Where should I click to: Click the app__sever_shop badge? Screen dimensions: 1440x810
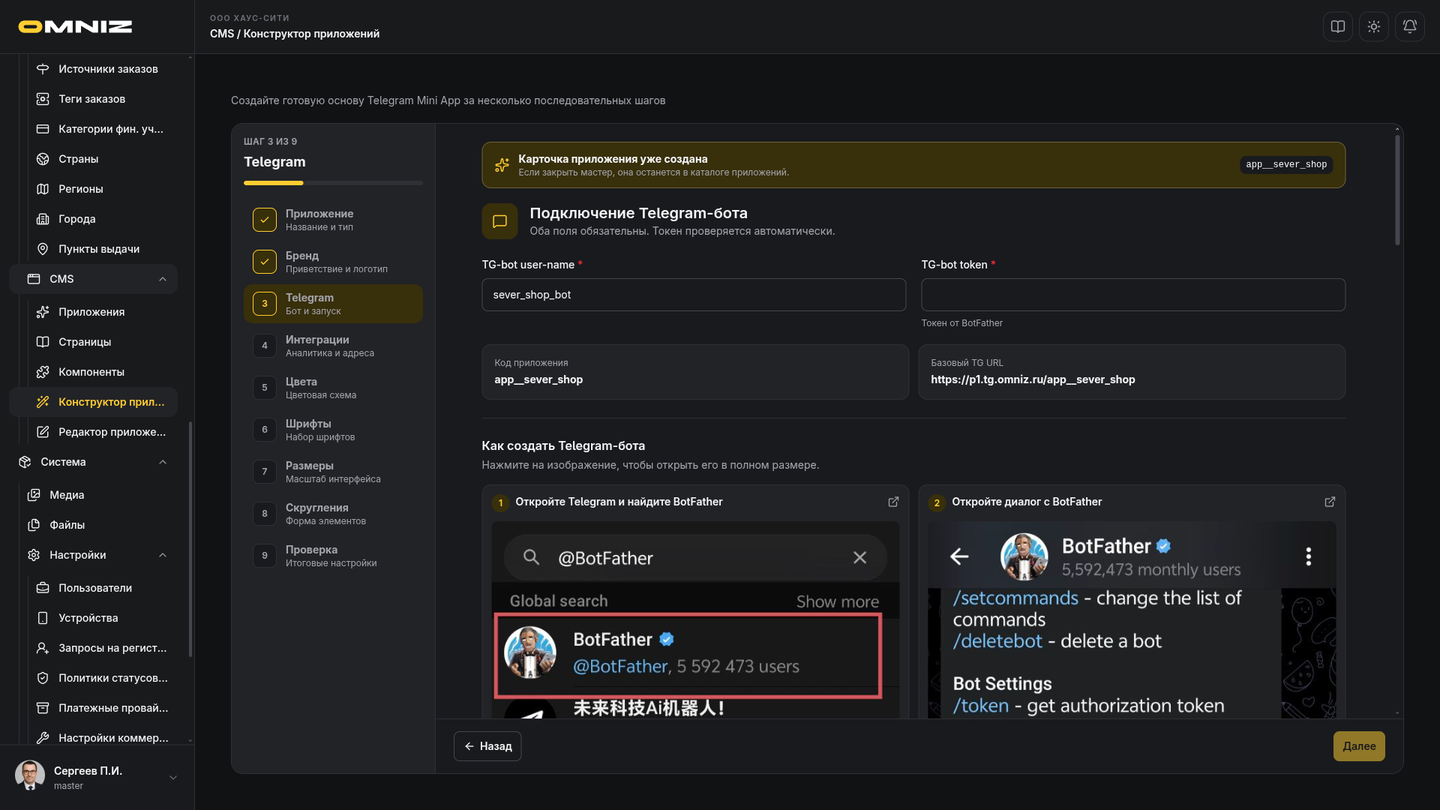click(1286, 165)
